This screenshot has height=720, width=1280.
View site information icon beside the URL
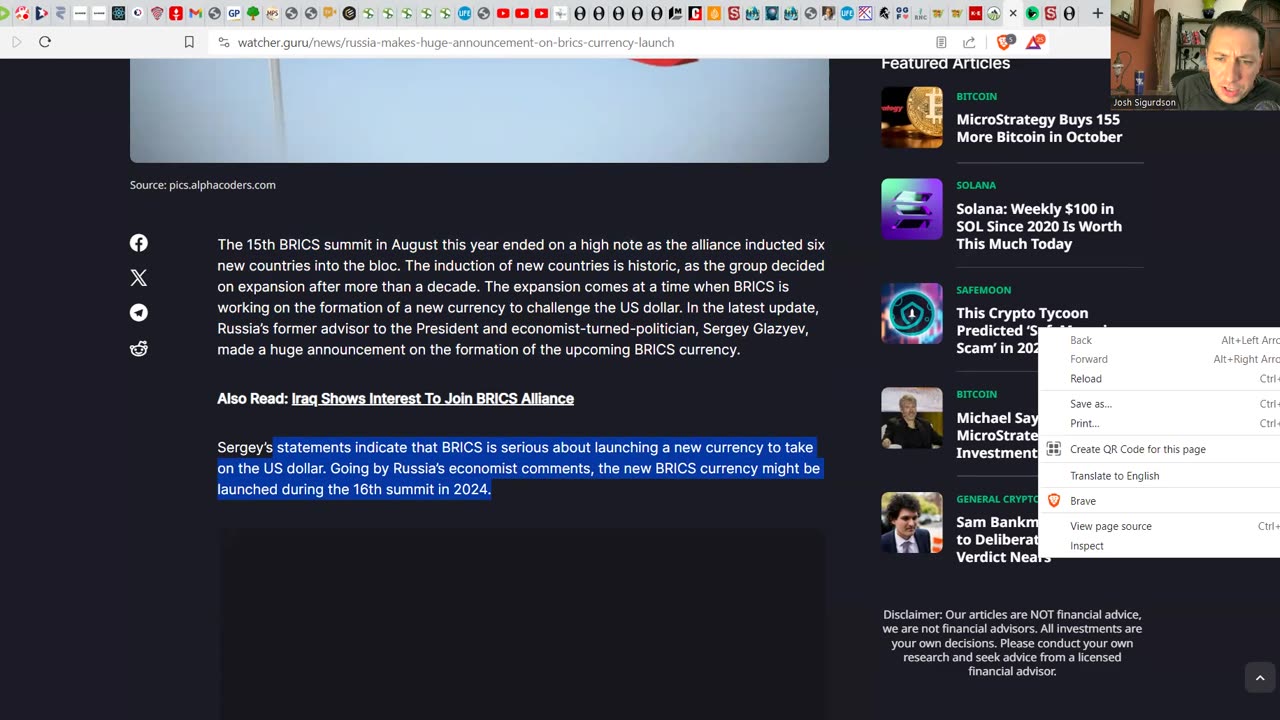(x=223, y=42)
